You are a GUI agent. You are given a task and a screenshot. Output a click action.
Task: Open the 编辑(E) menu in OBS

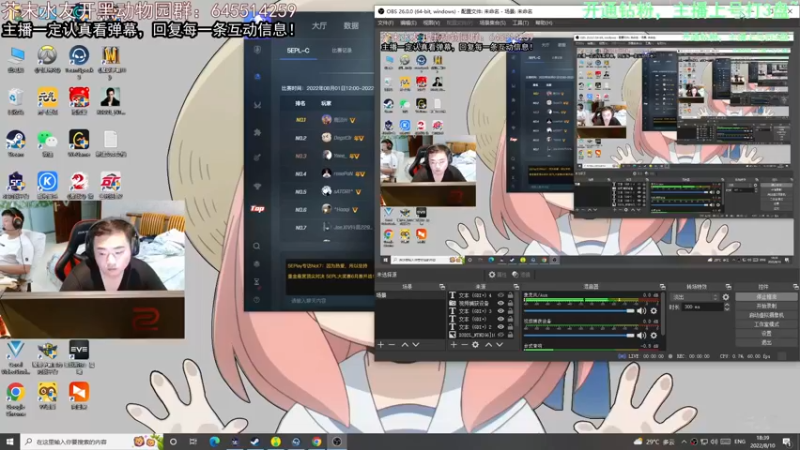408,23
